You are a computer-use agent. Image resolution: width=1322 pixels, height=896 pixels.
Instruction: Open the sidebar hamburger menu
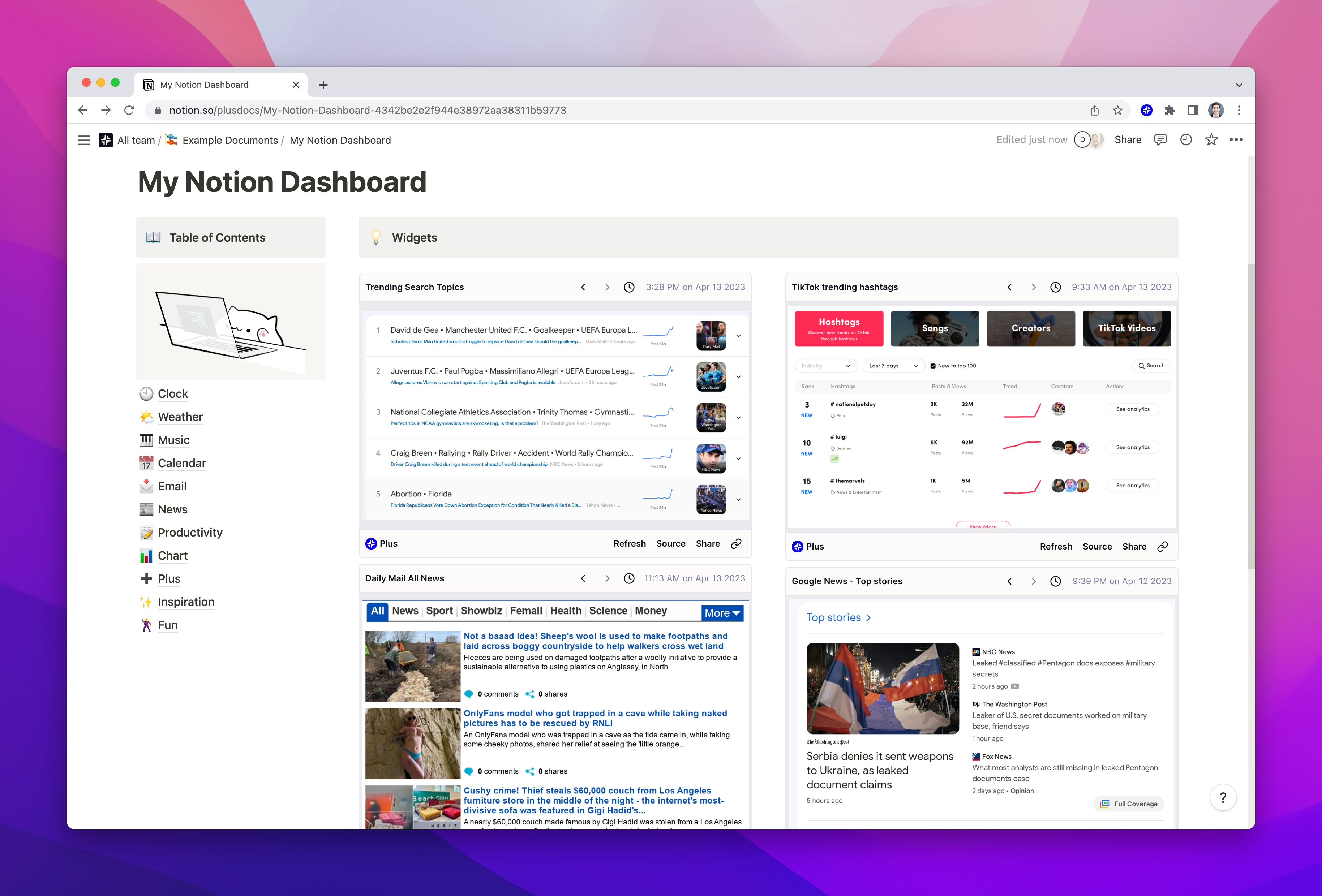tap(84, 141)
